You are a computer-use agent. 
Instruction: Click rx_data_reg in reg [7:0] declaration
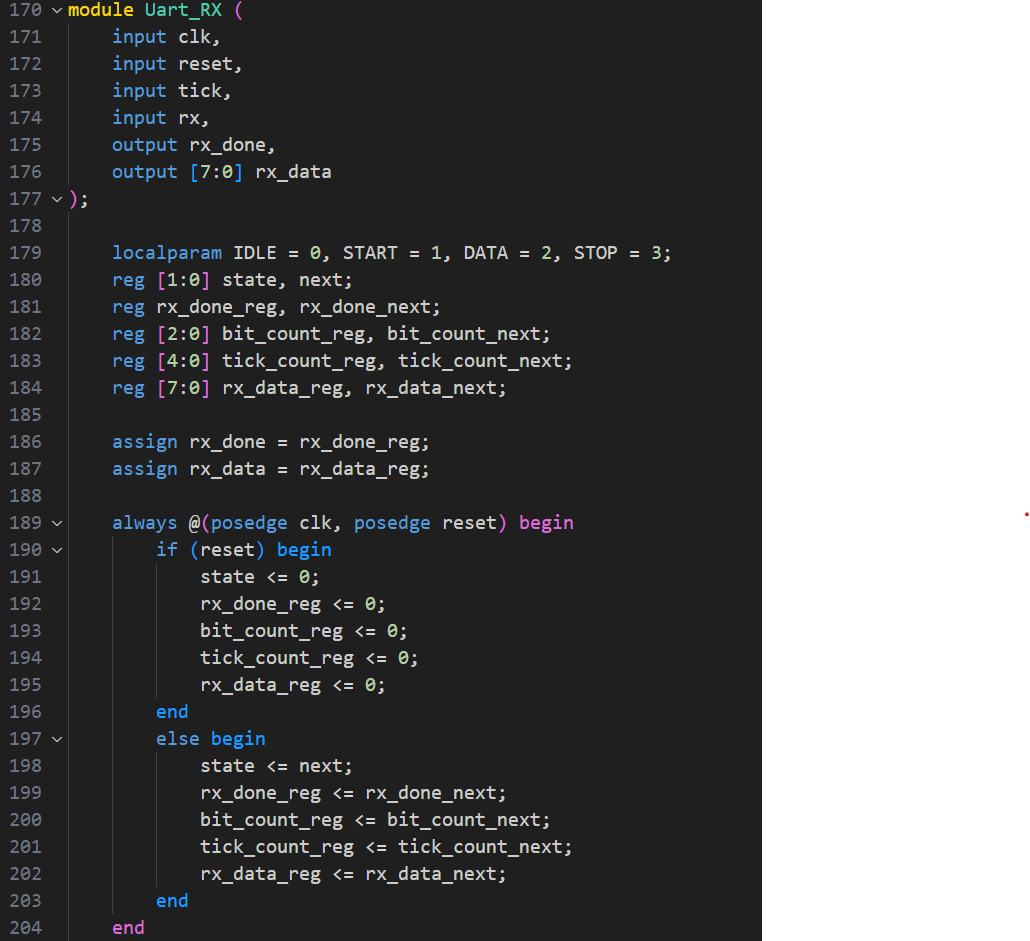(282, 388)
